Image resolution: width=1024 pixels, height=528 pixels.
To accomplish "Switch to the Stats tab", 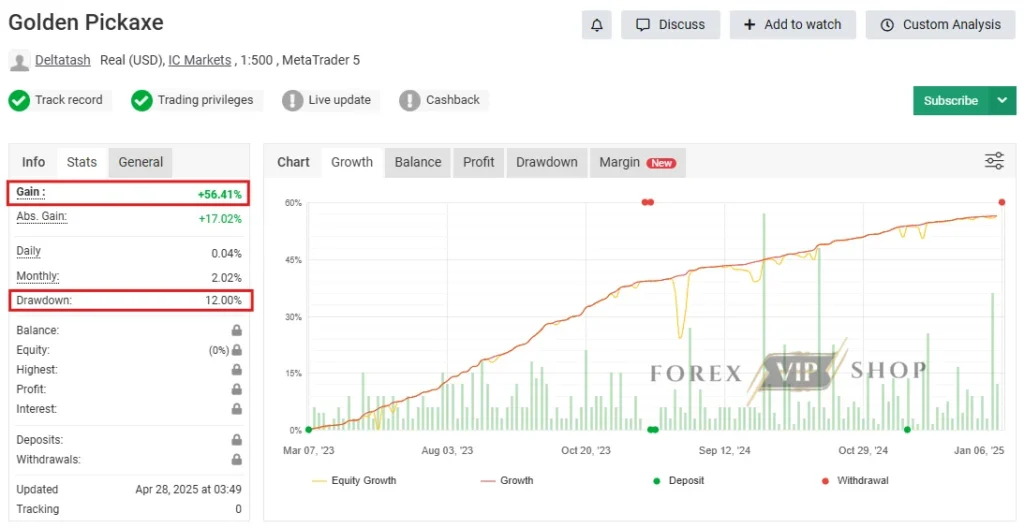I will [x=82, y=162].
